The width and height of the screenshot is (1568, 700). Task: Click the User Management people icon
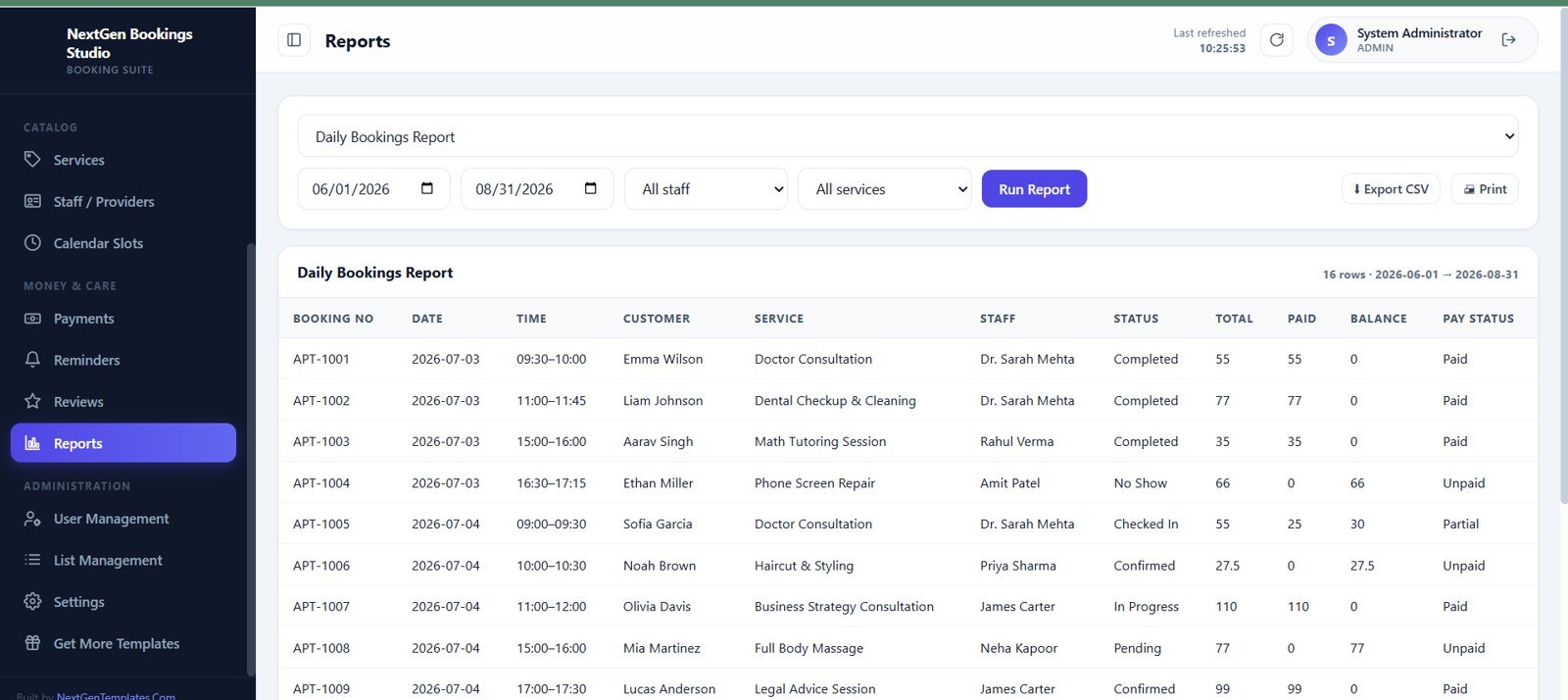tap(32, 519)
